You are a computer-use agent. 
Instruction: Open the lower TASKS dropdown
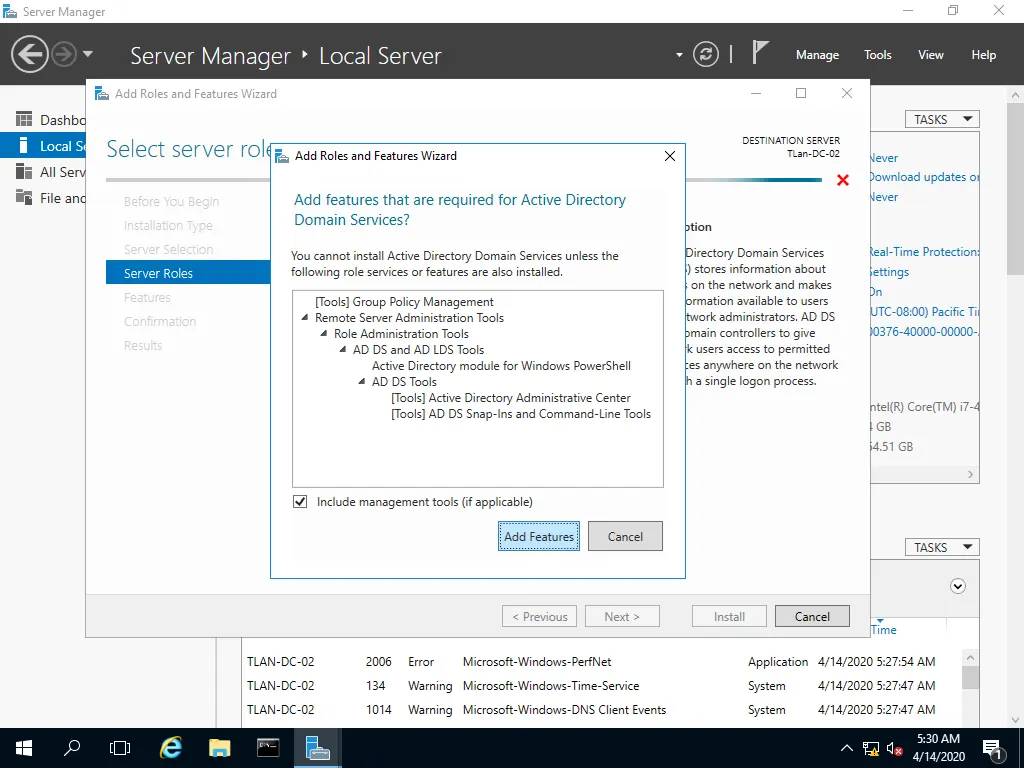click(942, 547)
